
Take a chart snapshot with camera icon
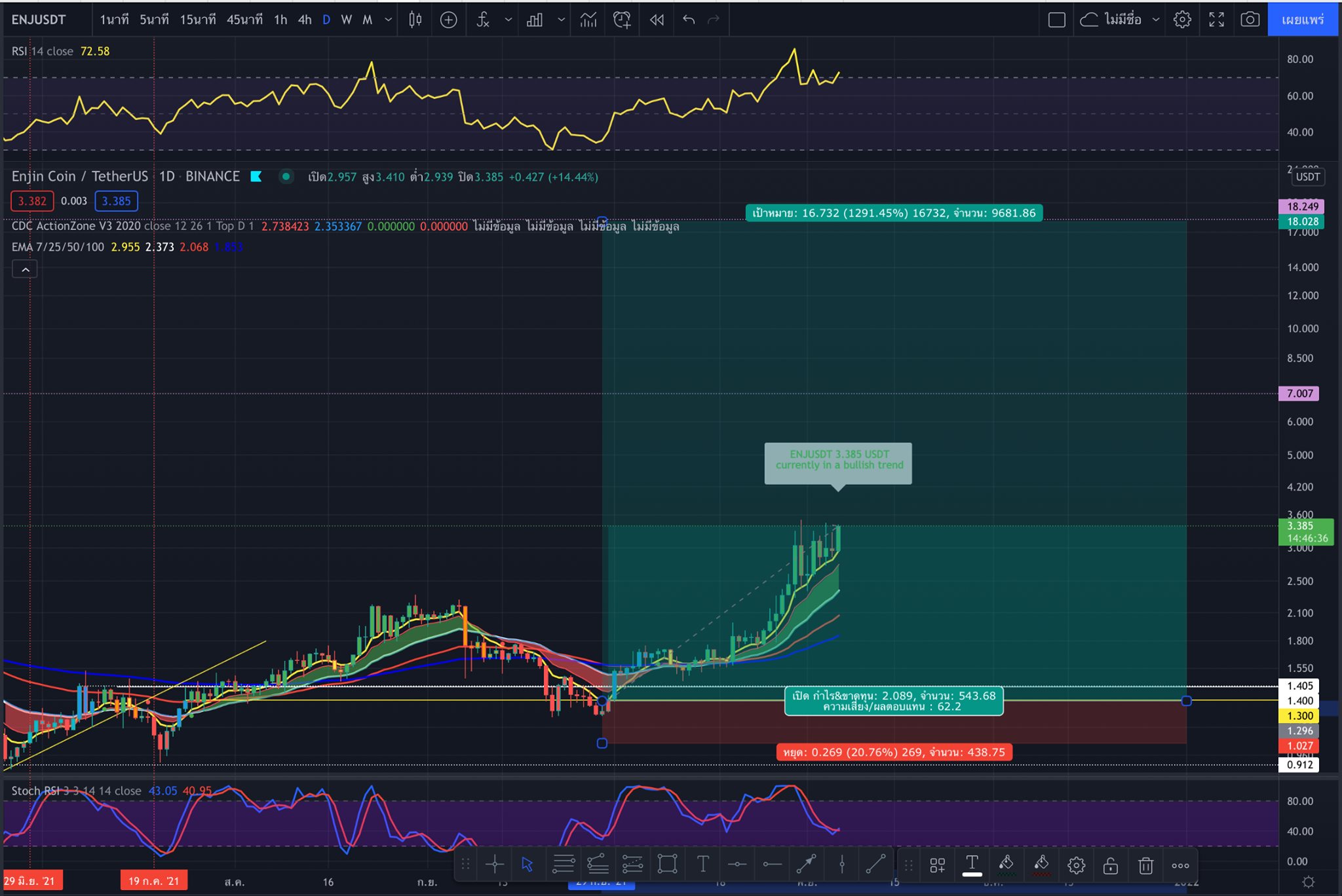pos(1250,20)
